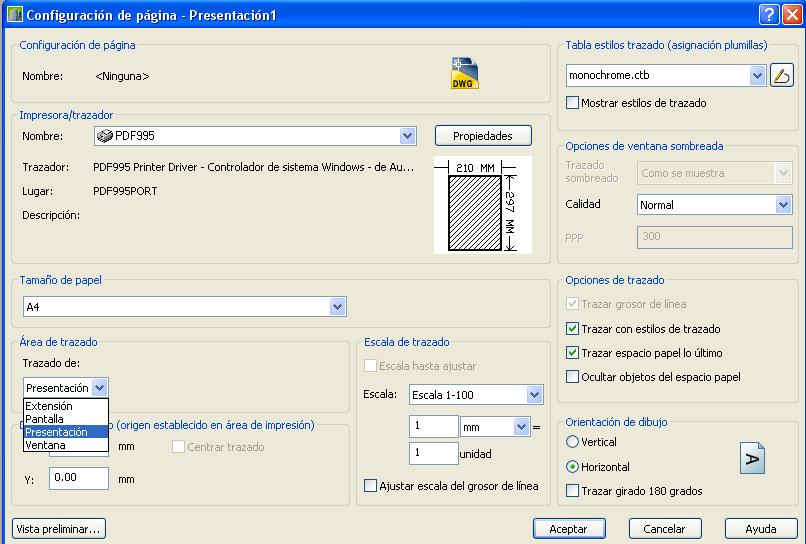Tick Ajustar escala del grosor de línea
This screenshot has height=544, width=806.
coord(371,486)
